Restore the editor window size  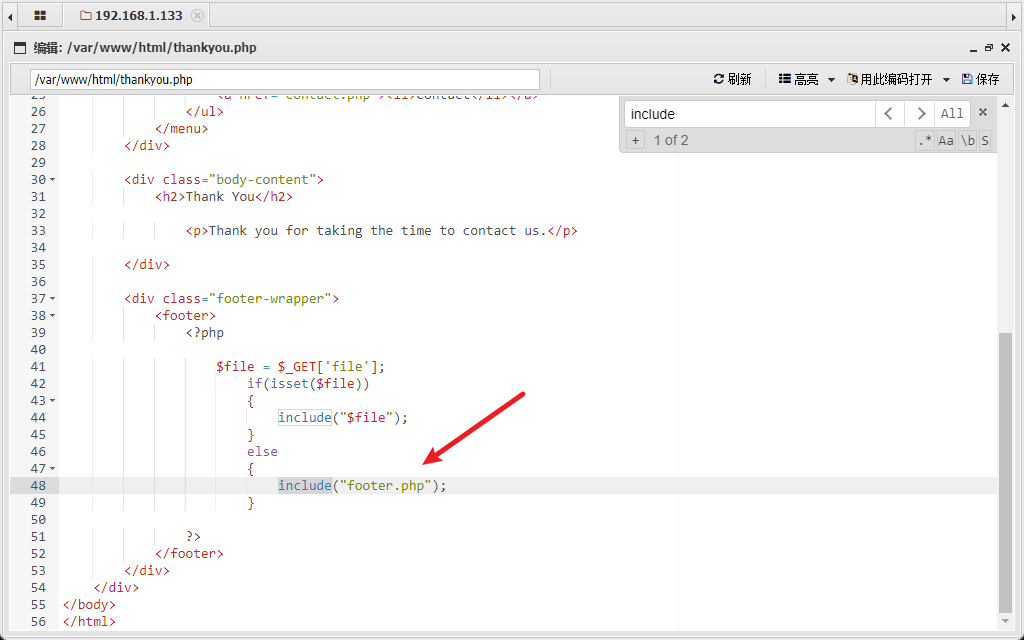[989, 48]
